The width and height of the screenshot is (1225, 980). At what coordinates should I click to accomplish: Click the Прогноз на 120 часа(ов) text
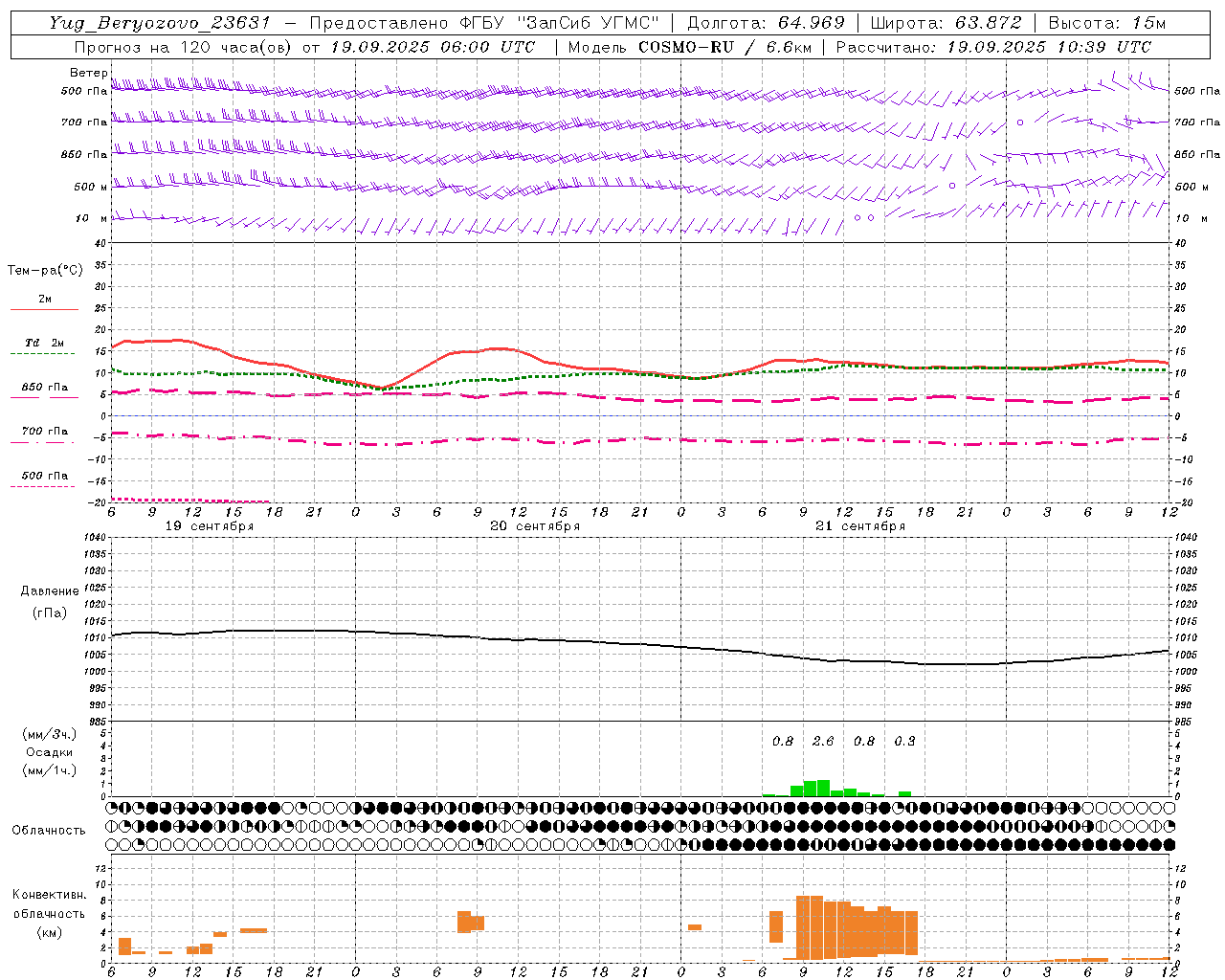pyautogui.click(x=184, y=47)
